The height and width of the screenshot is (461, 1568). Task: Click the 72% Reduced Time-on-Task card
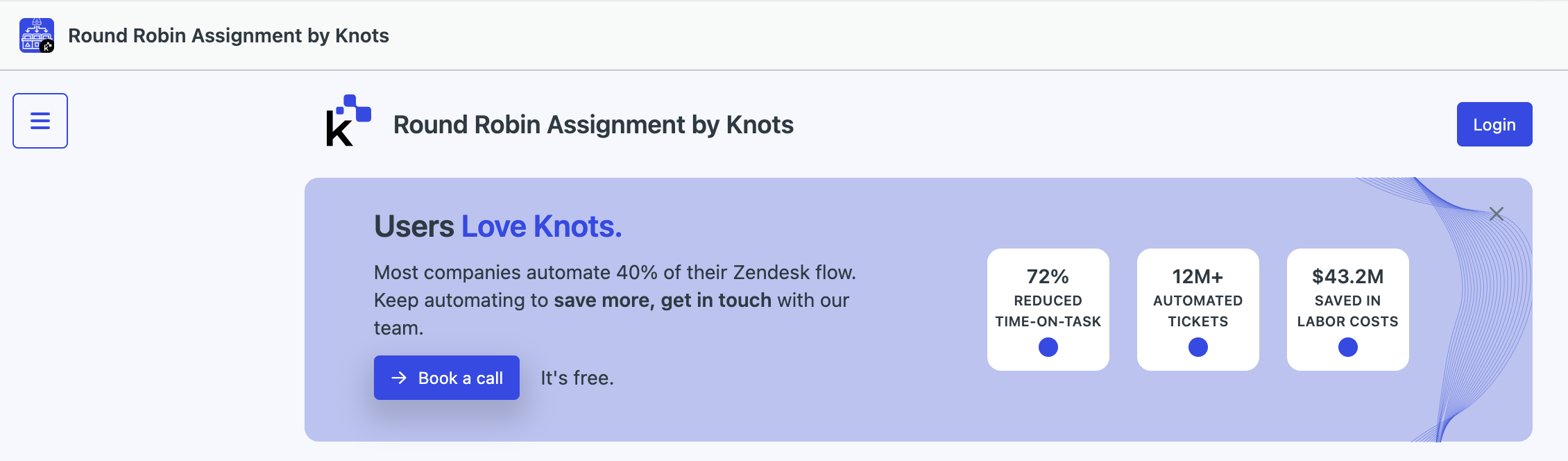(x=1048, y=310)
